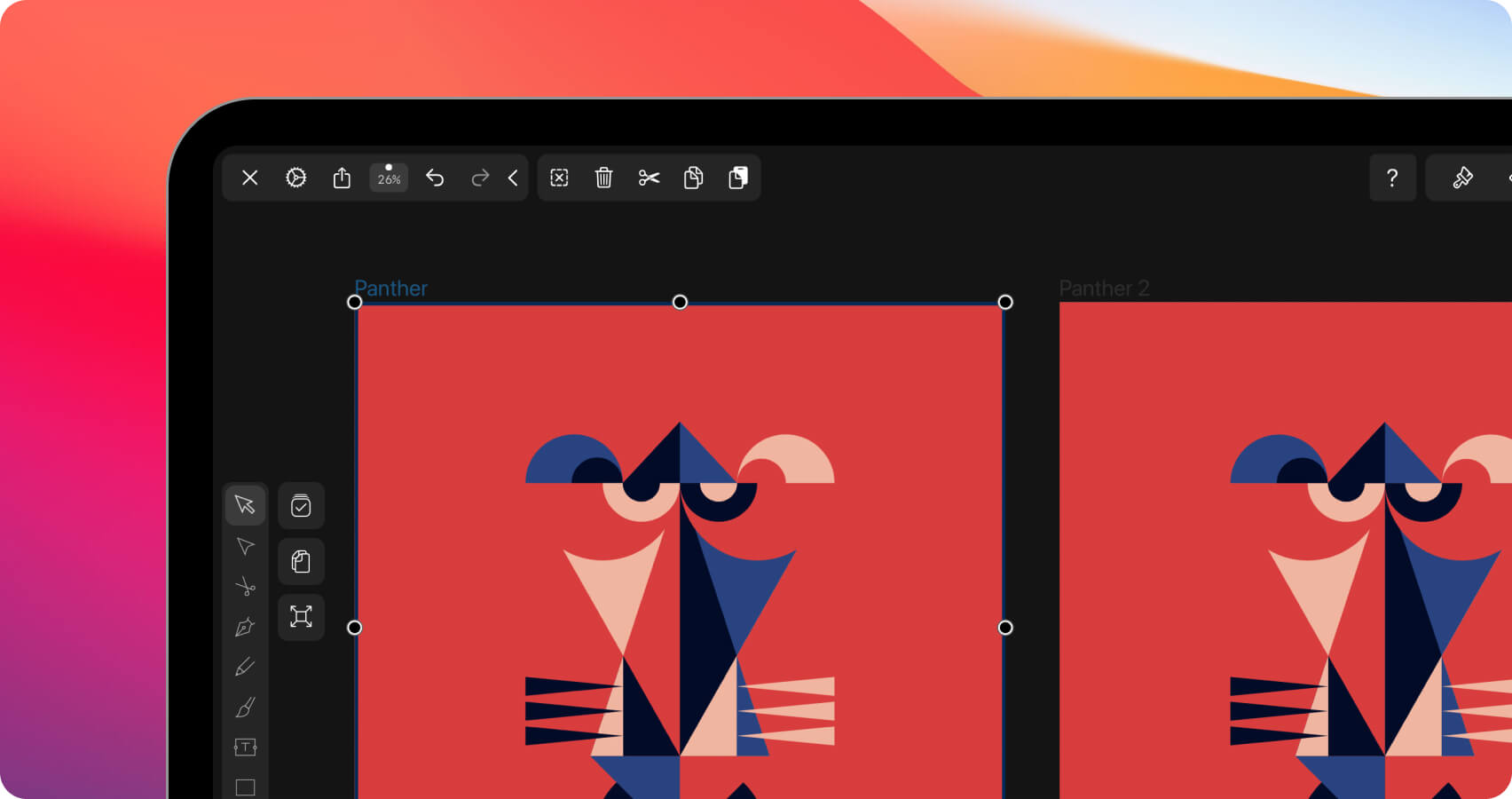Open document settings gear icon

tap(296, 178)
